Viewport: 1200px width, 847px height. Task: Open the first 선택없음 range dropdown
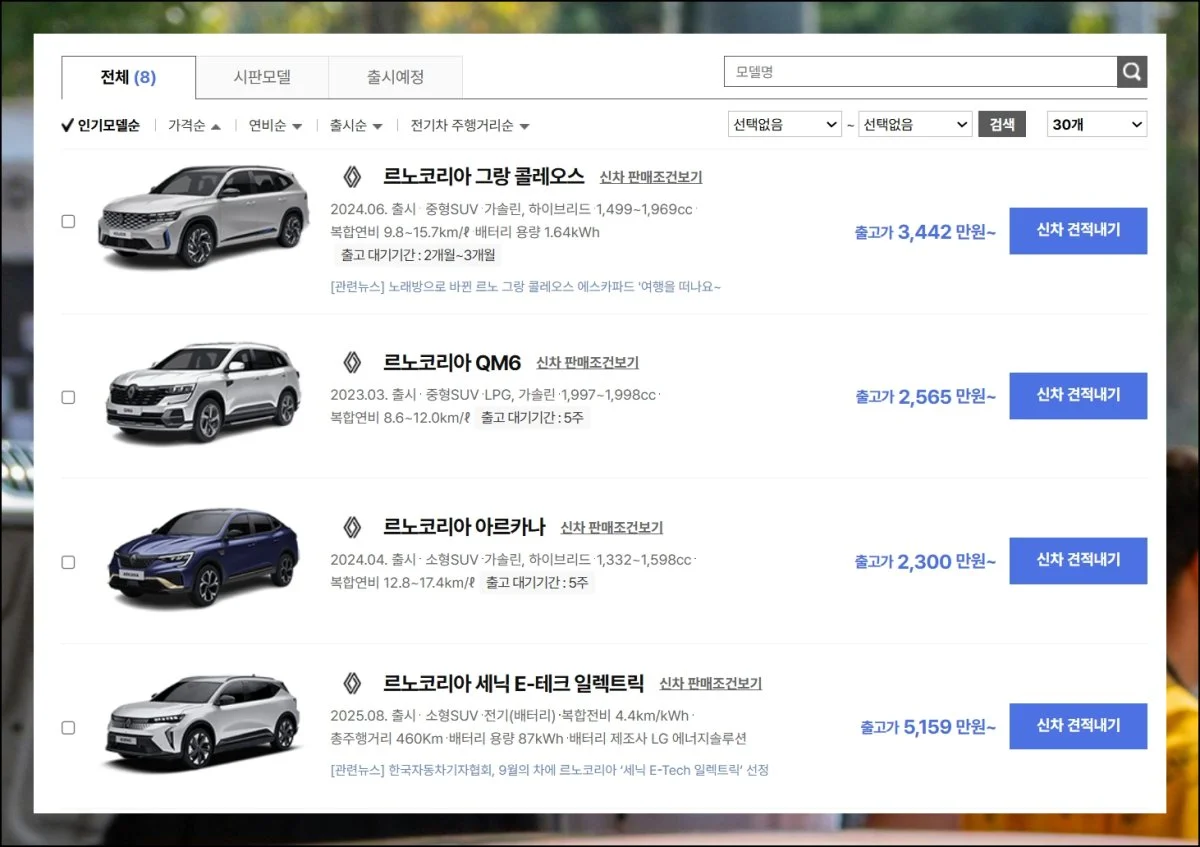coord(785,125)
